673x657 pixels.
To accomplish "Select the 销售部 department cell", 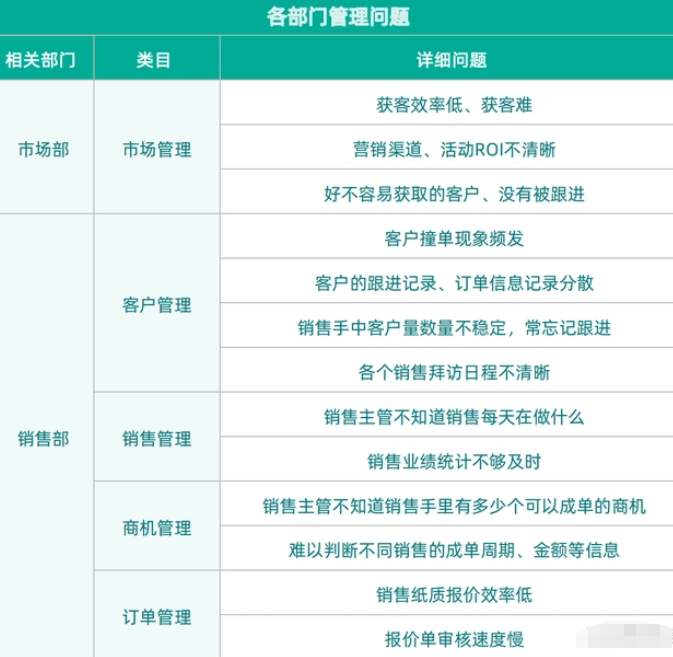I will click(x=44, y=438).
